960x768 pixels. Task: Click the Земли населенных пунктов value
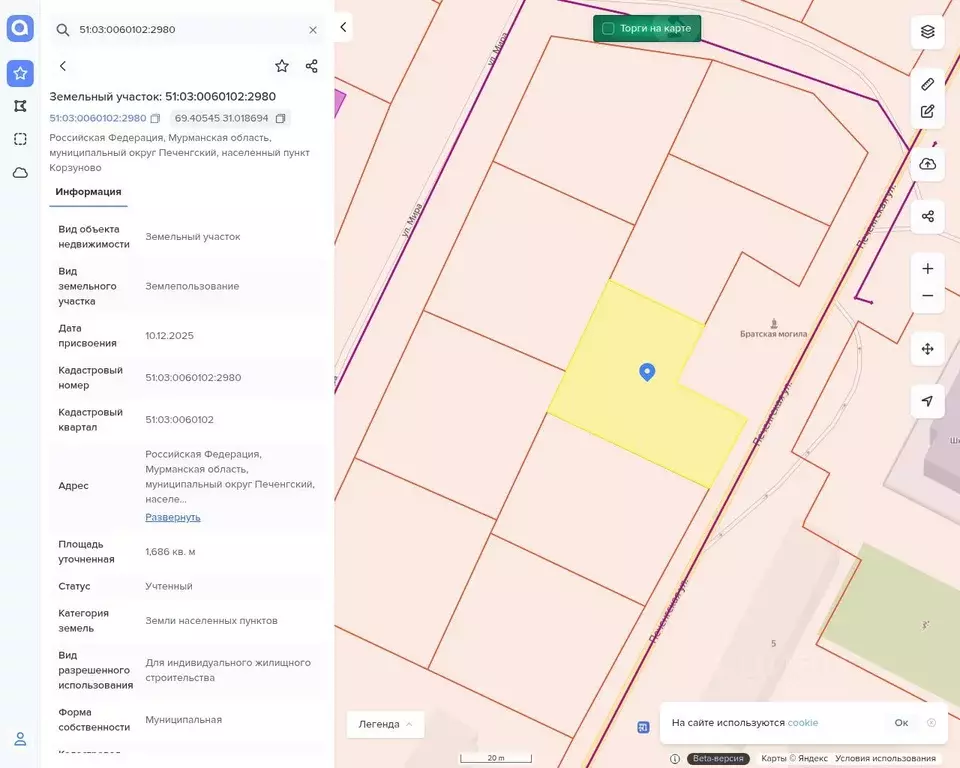(211, 620)
